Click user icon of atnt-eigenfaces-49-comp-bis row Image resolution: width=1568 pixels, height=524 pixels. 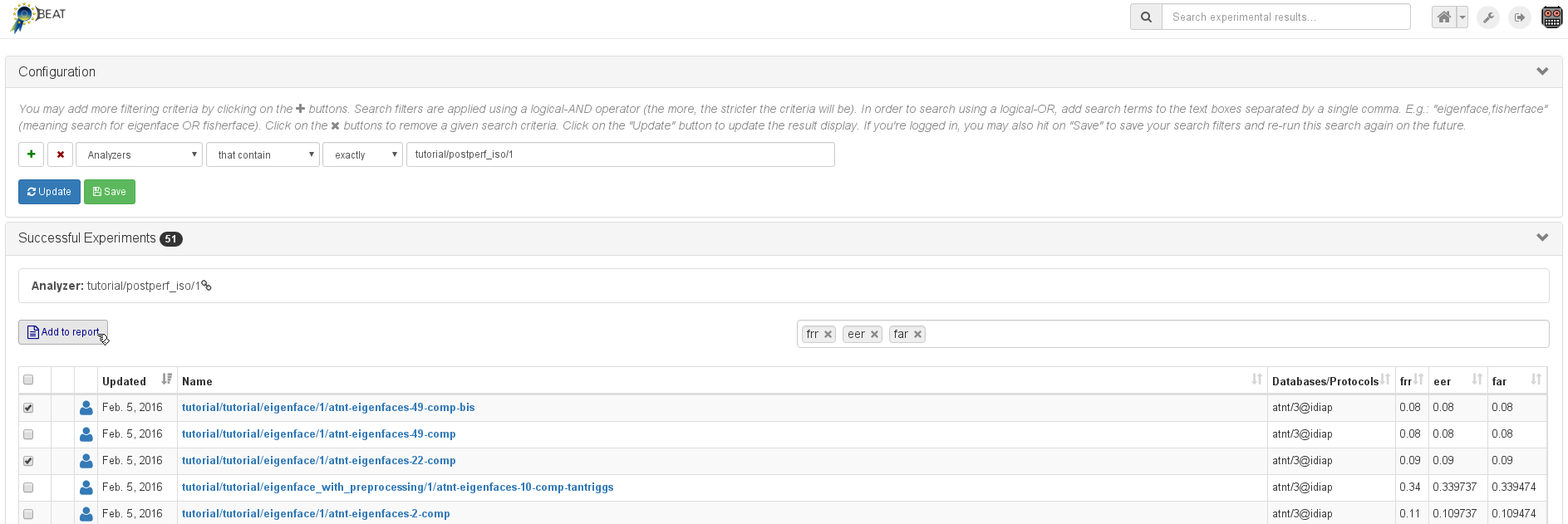[86, 408]
